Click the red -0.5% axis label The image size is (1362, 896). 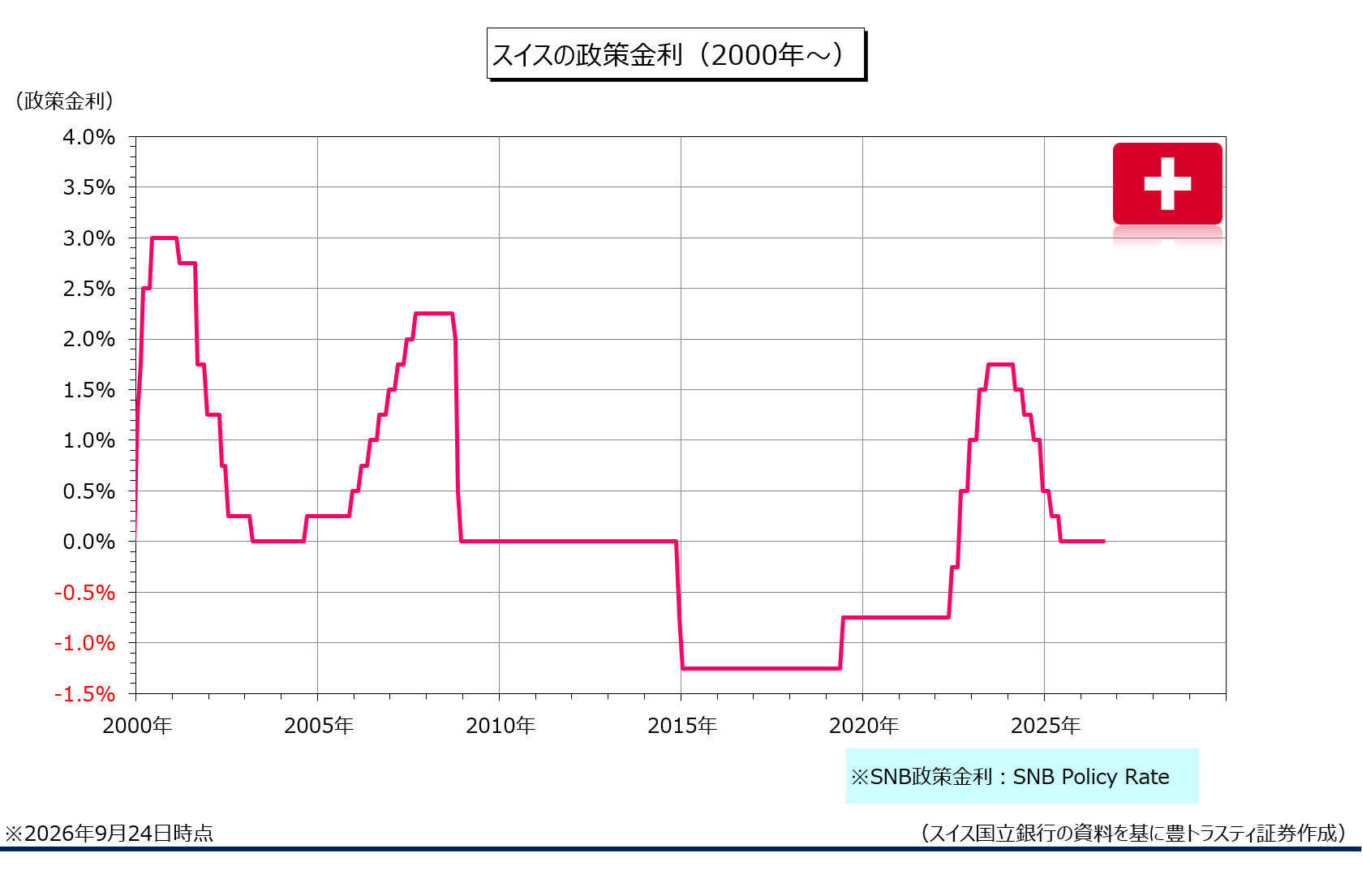click(85, 593)
